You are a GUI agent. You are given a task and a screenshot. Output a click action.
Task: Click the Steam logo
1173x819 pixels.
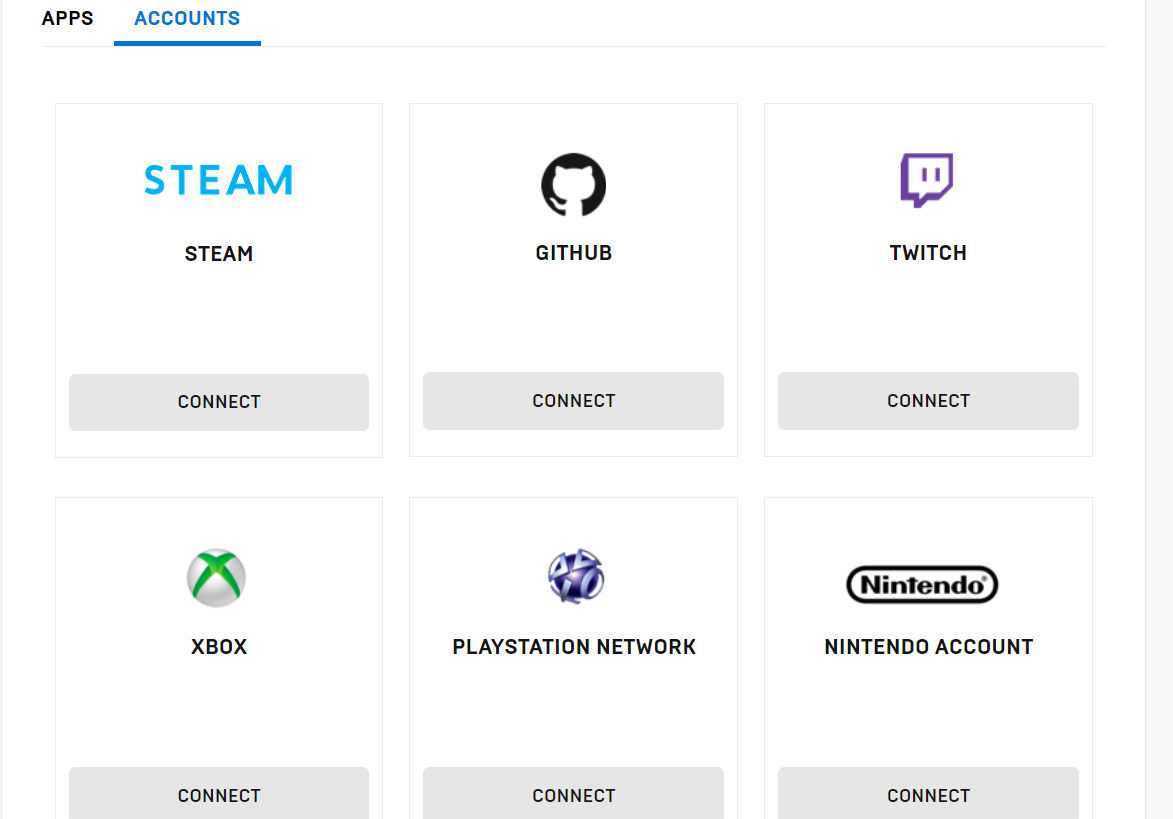218,180
